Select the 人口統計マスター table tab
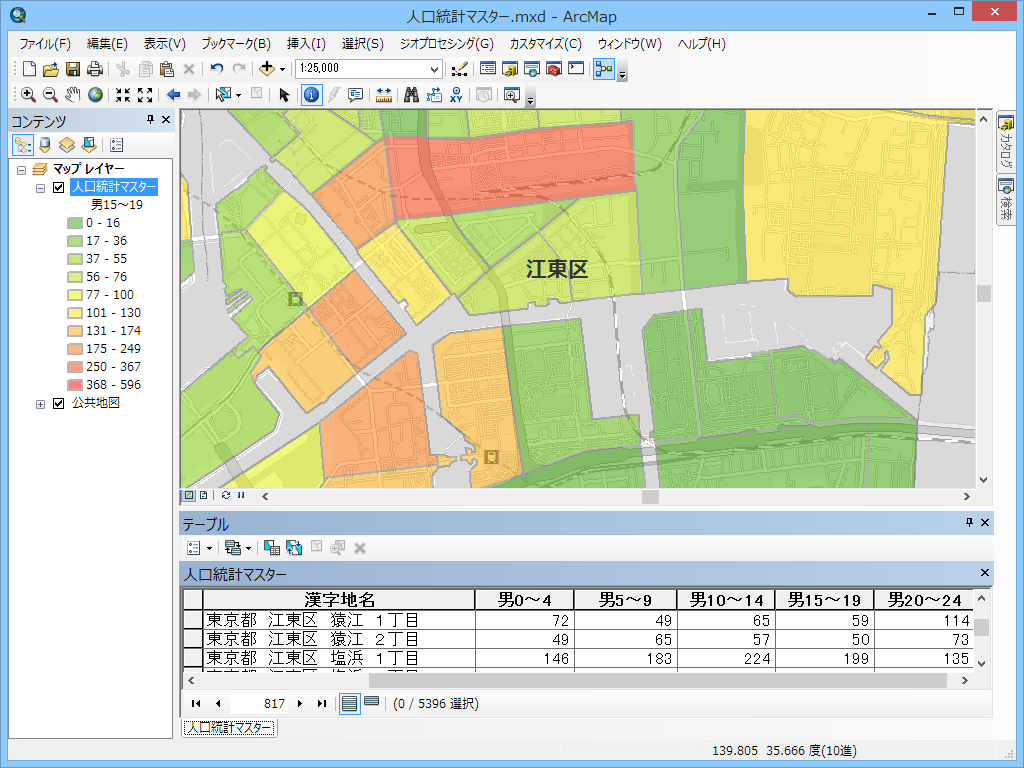 tap(229, 728)
